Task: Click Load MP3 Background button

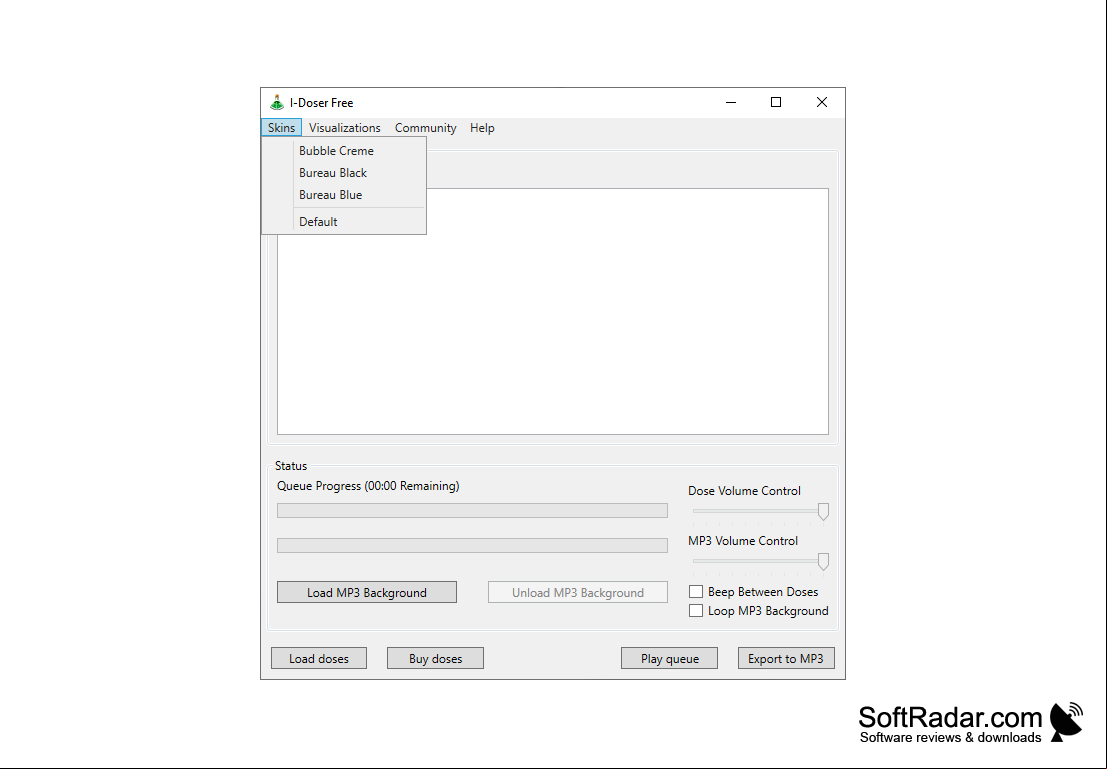Action: [x=367, y=592]
